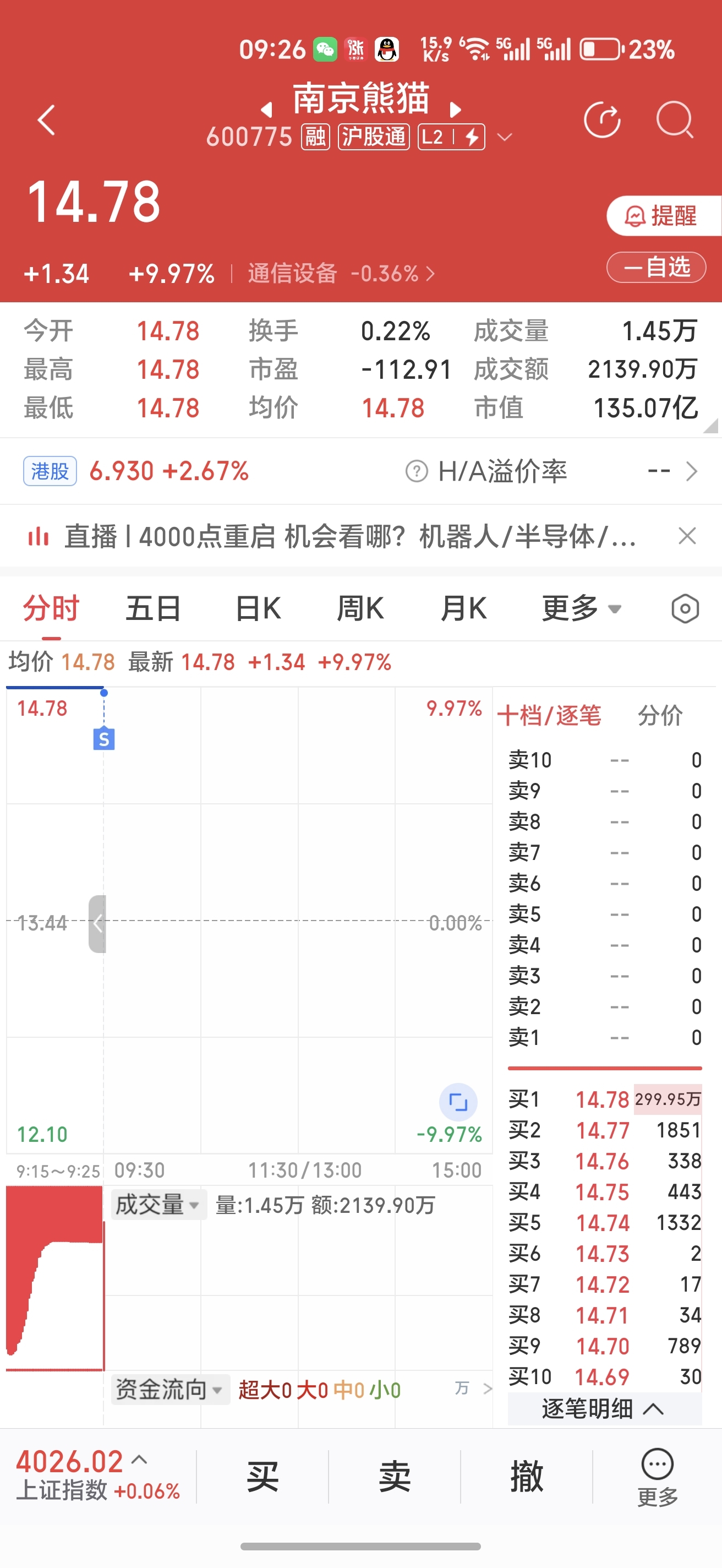722x1568 pixels.
Task: Tap the 买1 14.78 order row
Action: pyautogui.click(x=605, y=1099)
